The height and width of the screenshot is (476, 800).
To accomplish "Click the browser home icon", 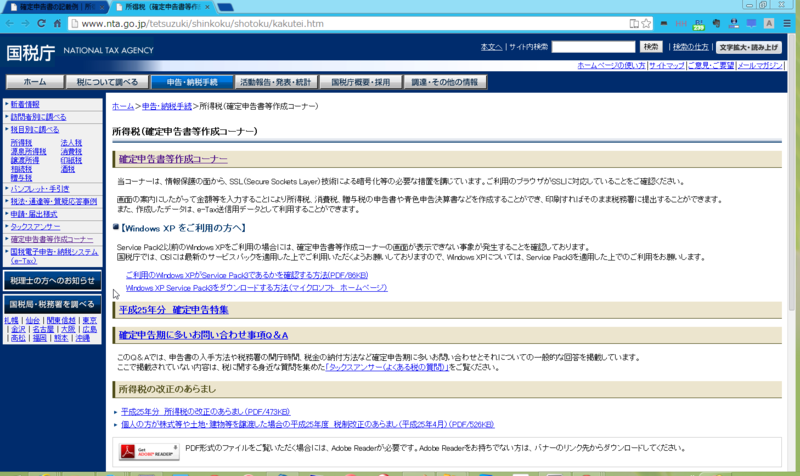I will click(x=57, y=23).
